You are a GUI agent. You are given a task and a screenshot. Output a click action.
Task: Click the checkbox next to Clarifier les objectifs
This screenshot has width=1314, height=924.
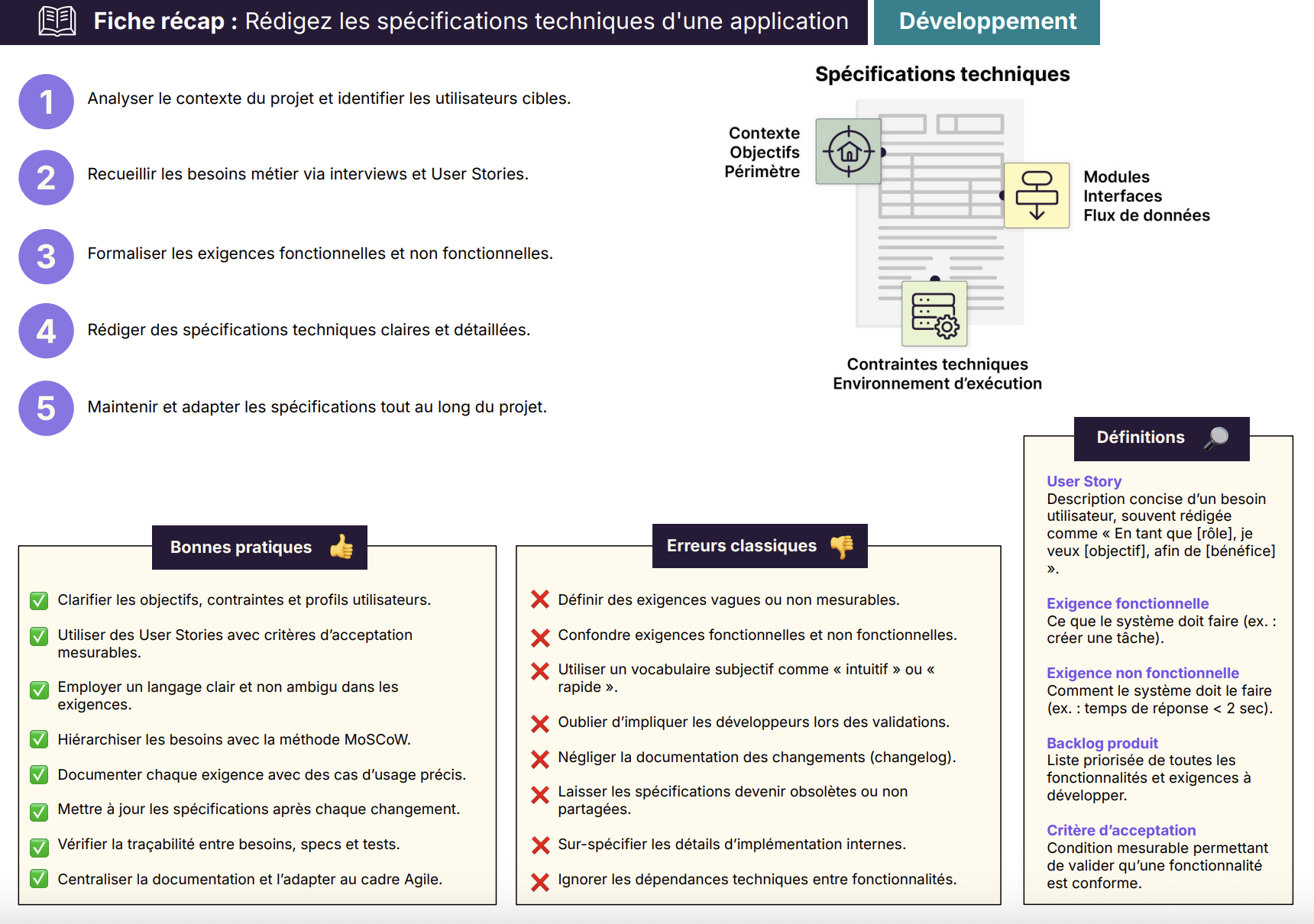39,601
